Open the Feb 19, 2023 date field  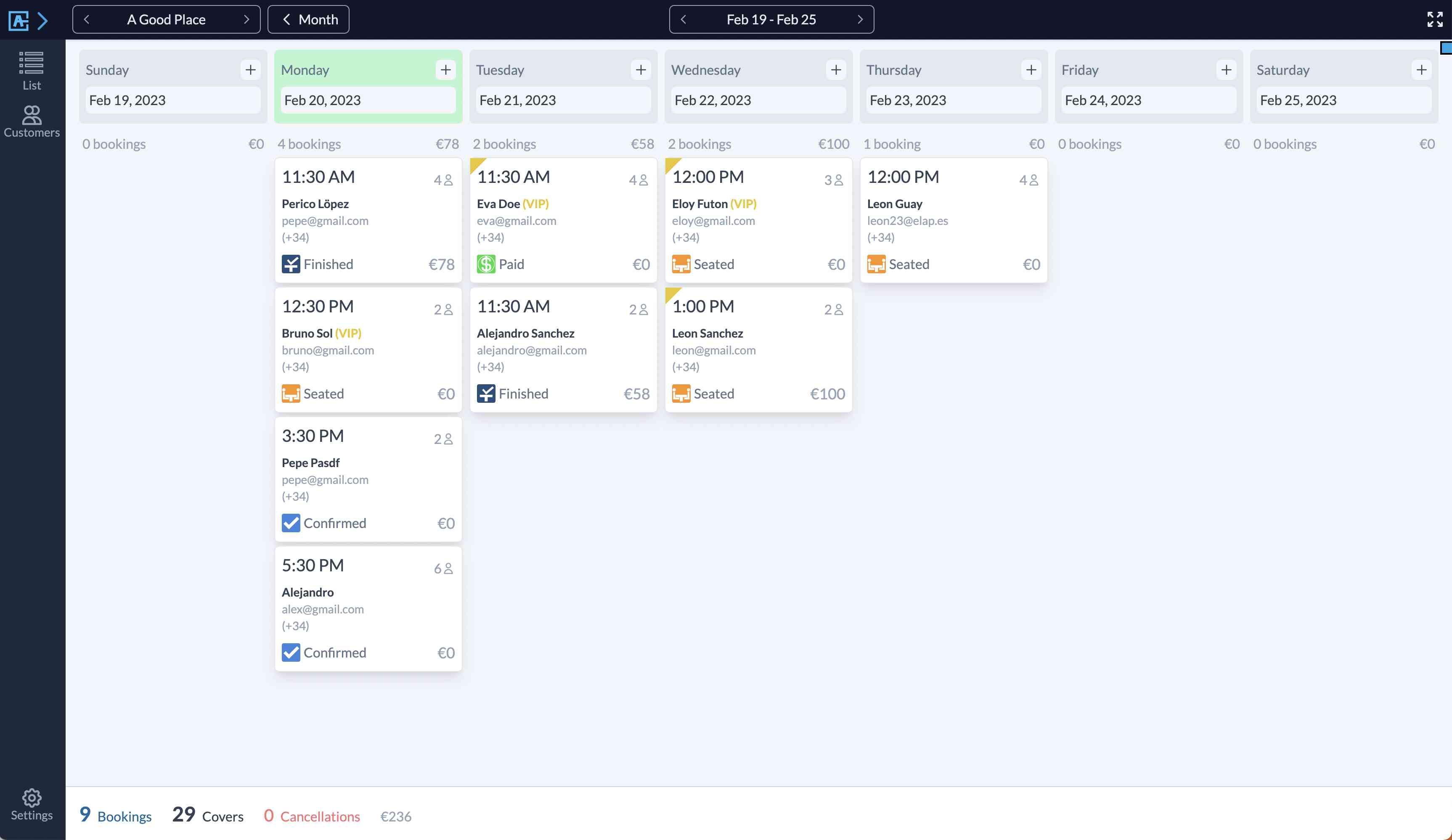pyautogui.click(x=173, y=100)
